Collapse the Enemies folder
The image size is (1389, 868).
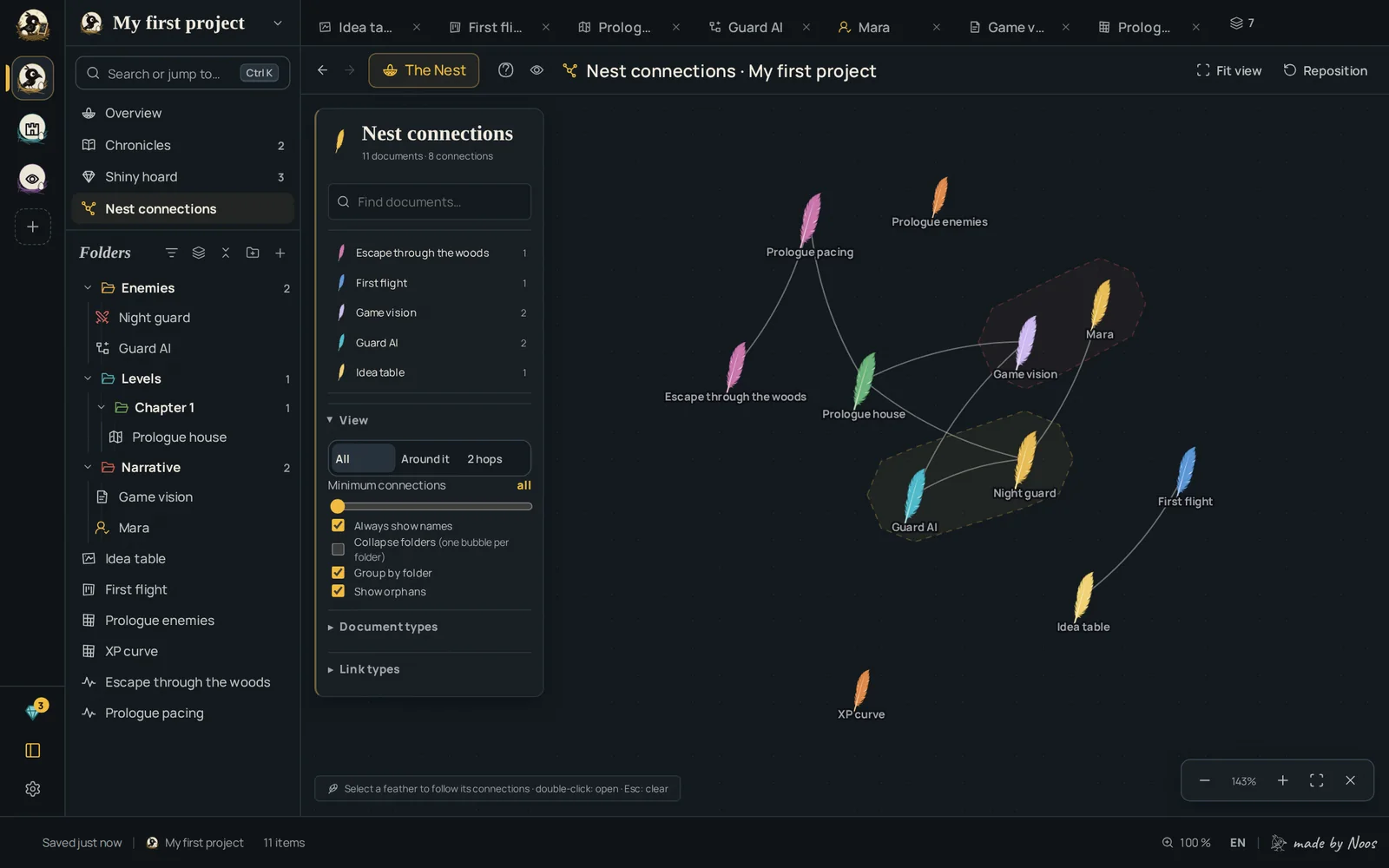coord(88,288)
